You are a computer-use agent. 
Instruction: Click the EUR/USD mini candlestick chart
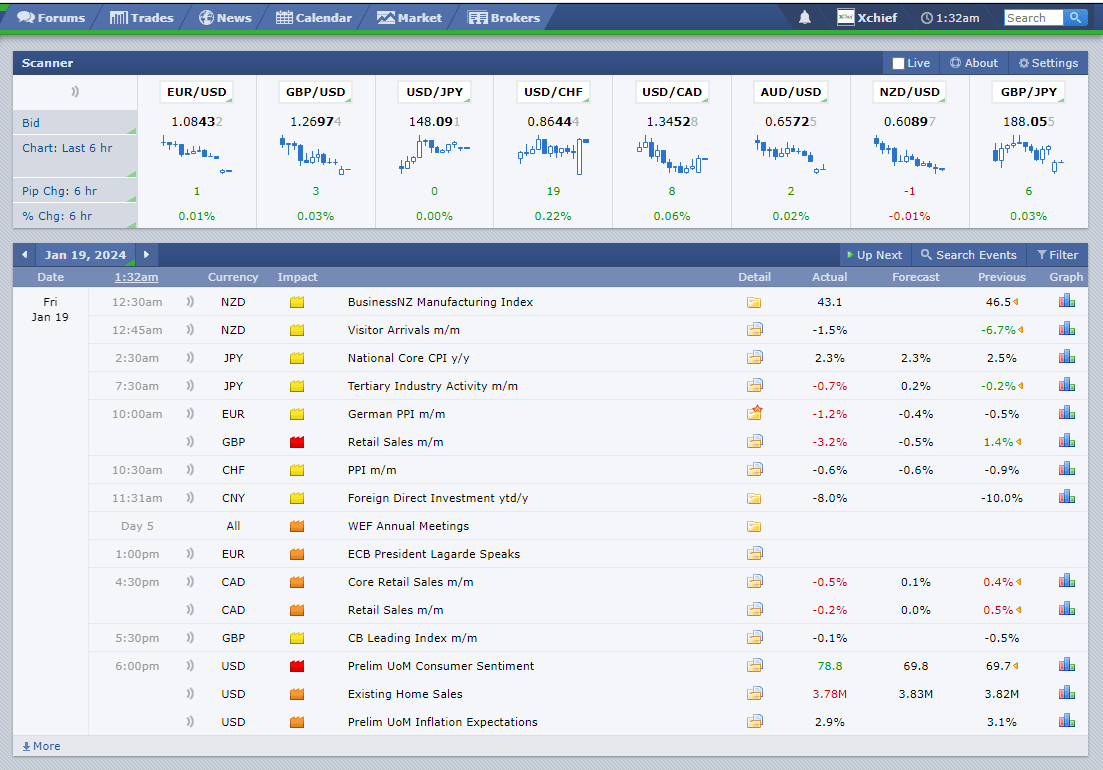coord(197,154)
